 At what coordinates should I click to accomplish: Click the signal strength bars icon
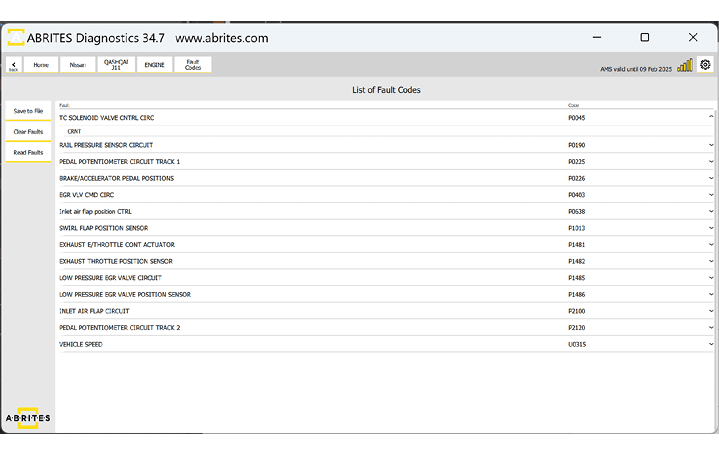[685, 65]
